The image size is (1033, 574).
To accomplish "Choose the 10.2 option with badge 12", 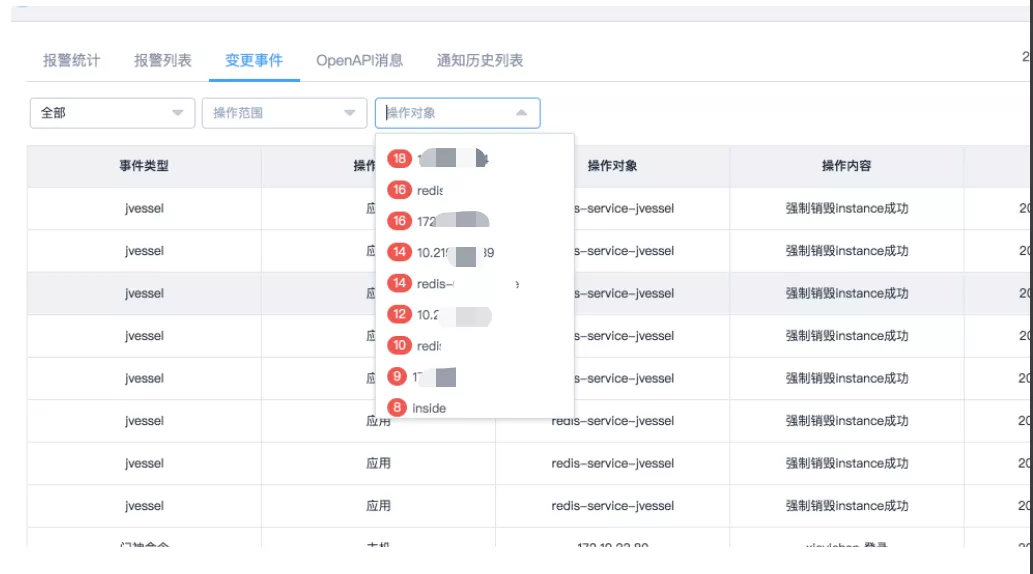I will [x=474, y=315].
